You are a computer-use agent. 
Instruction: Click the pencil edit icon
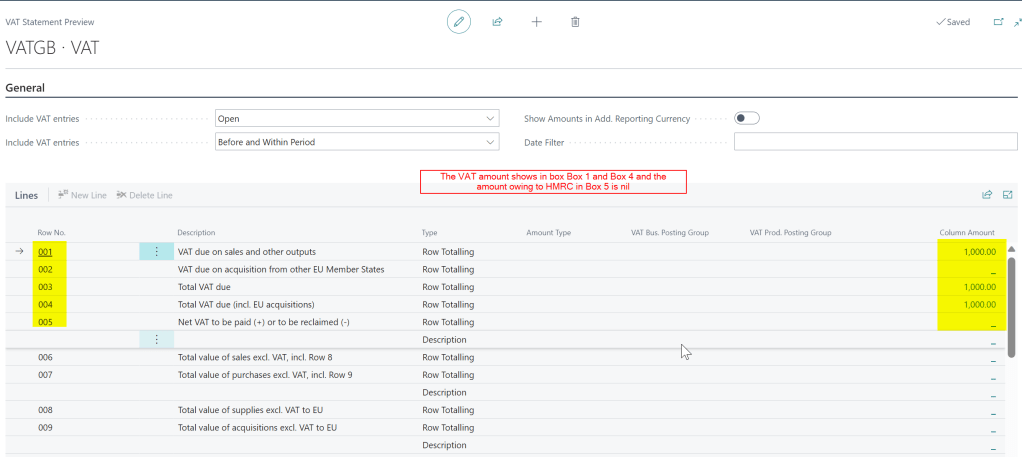[x=459, y=22]
